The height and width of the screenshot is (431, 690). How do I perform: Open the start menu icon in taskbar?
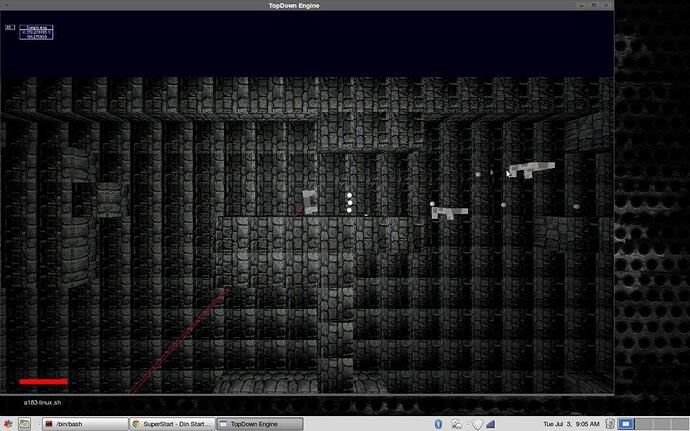[x=7, y=424]
